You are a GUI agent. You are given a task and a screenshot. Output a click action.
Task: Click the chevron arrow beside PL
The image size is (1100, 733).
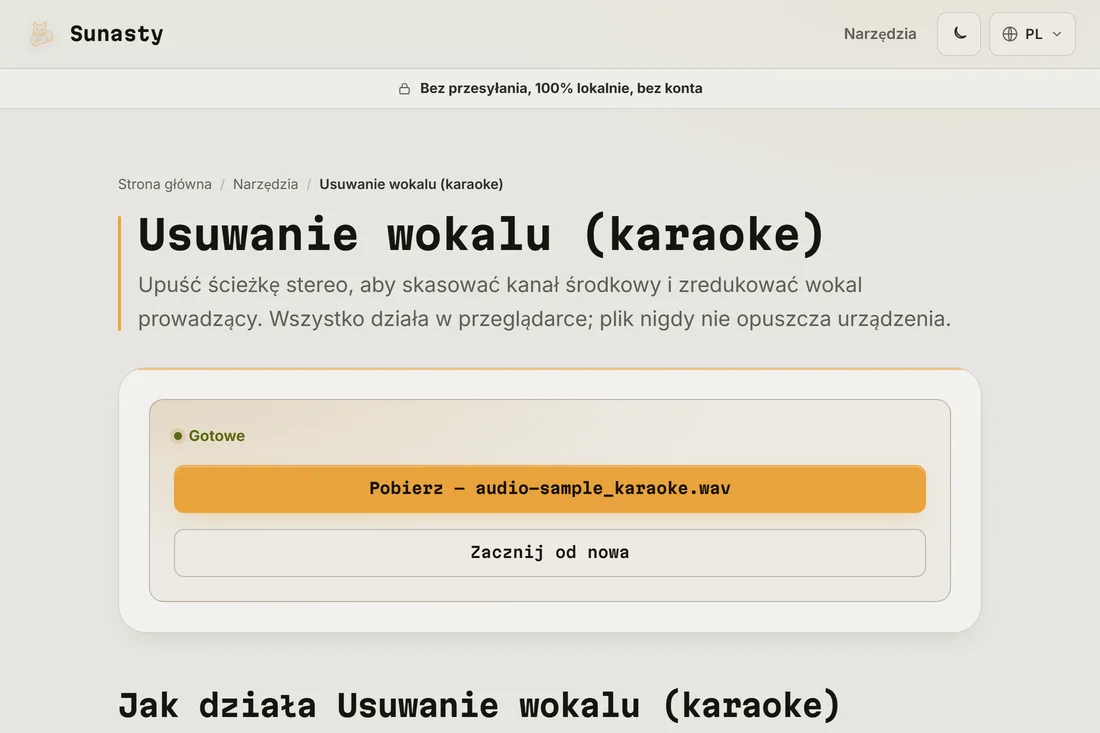[1057, 34]
